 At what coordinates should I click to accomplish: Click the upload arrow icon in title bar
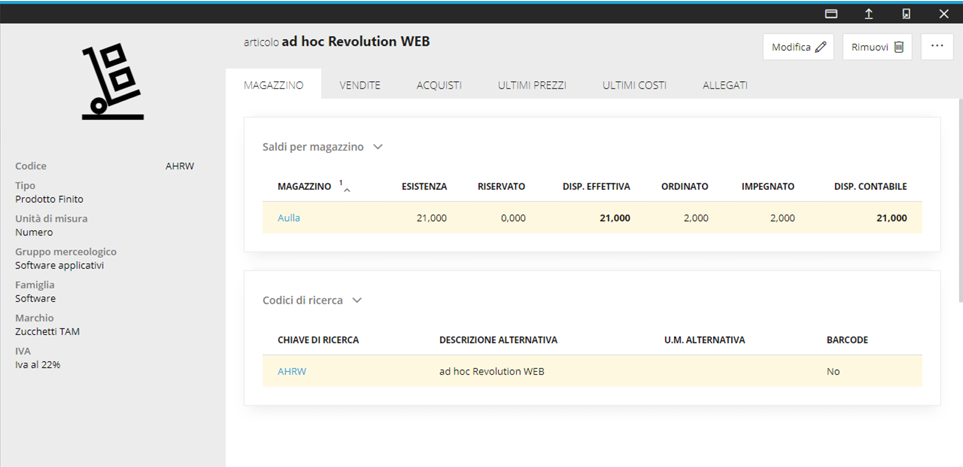868,14
